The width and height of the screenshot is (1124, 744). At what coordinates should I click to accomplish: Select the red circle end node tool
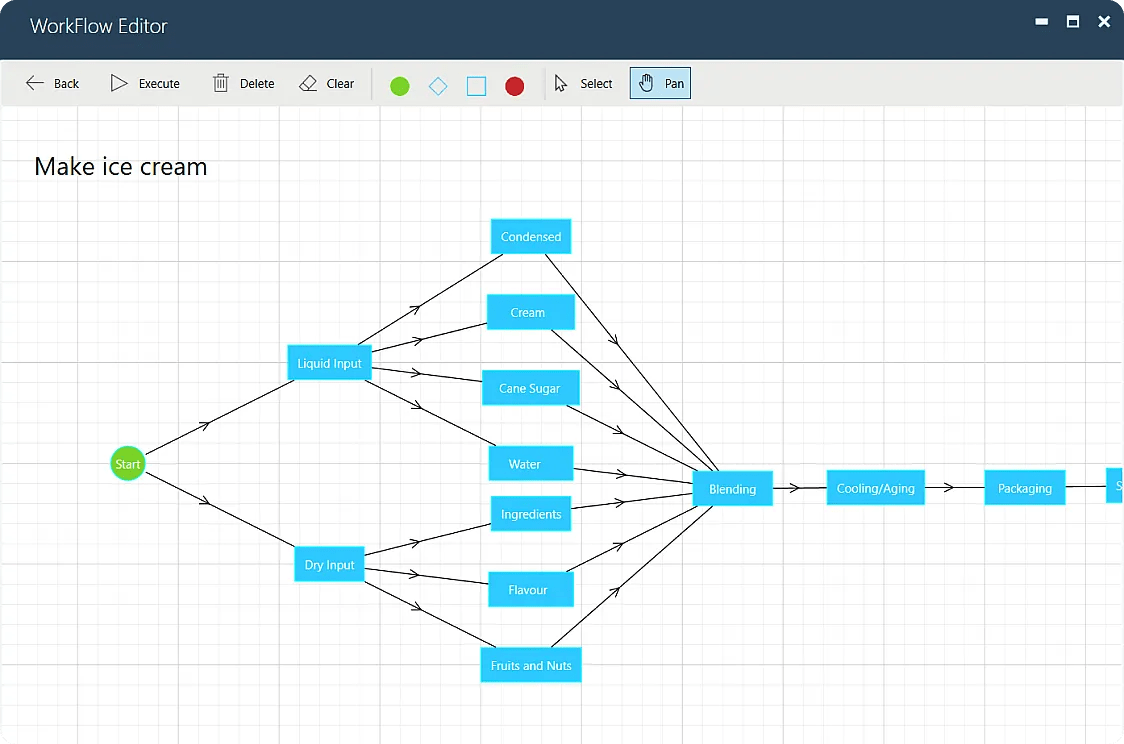(x=514, y=86)
